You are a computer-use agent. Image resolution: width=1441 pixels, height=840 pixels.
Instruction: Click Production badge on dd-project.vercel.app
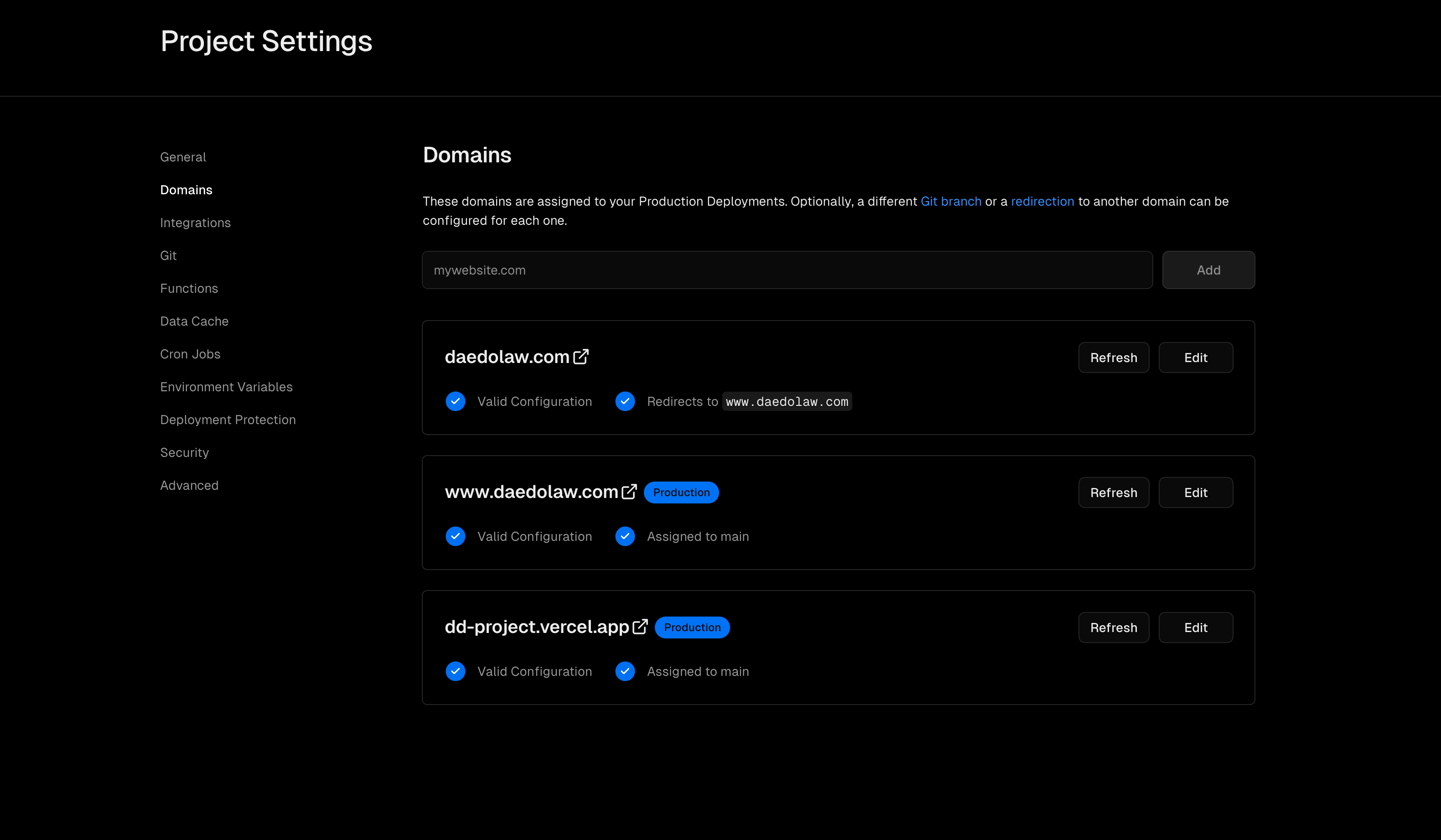tap(693, 627)
